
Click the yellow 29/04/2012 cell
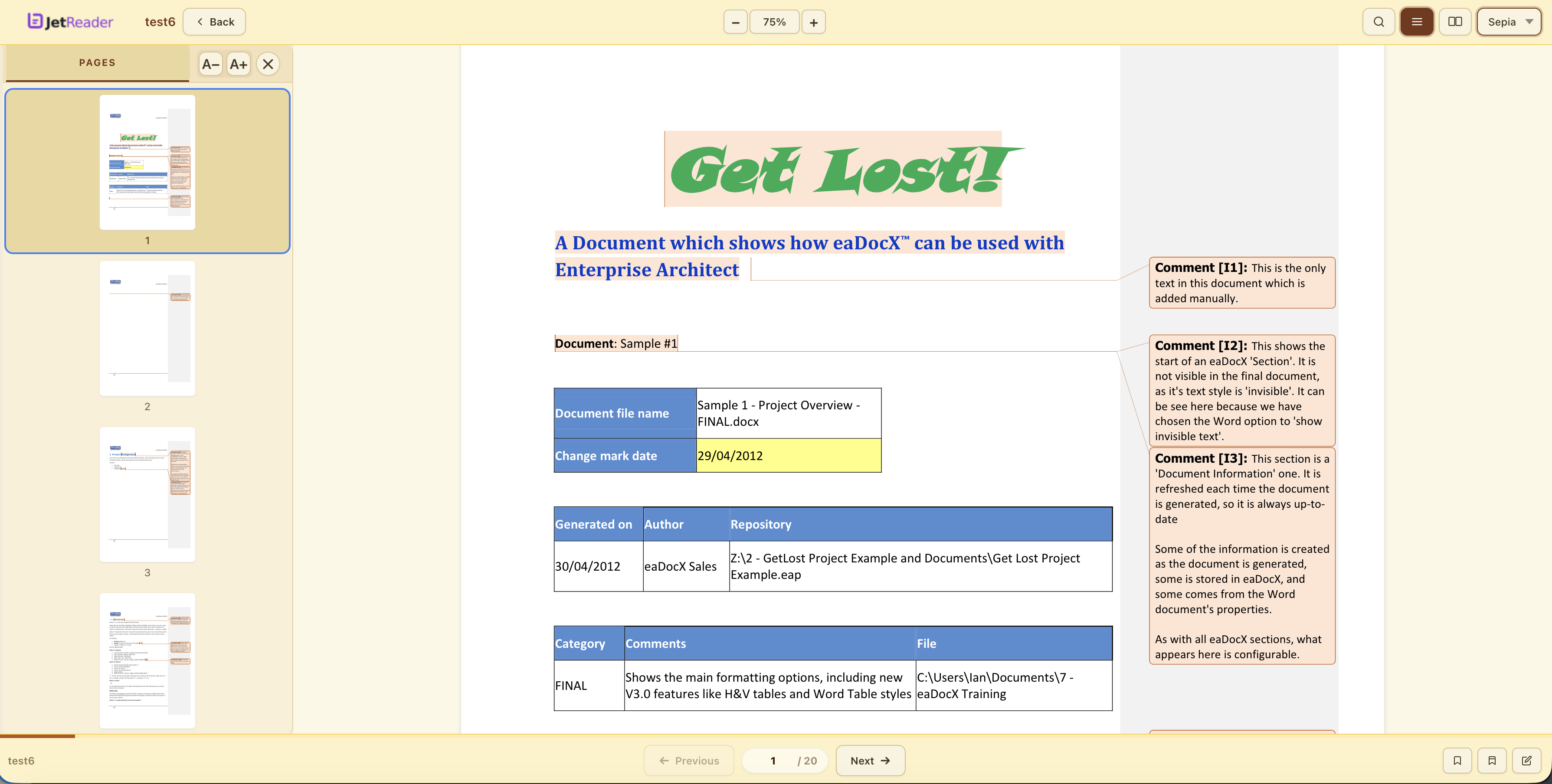(x=789, y=456)
